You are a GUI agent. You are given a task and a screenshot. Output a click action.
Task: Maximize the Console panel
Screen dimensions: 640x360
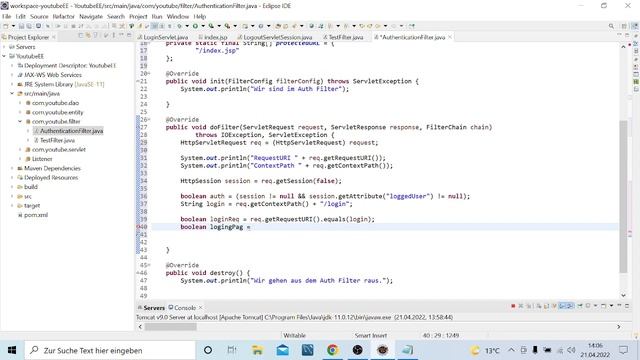[x=627, y=305]
